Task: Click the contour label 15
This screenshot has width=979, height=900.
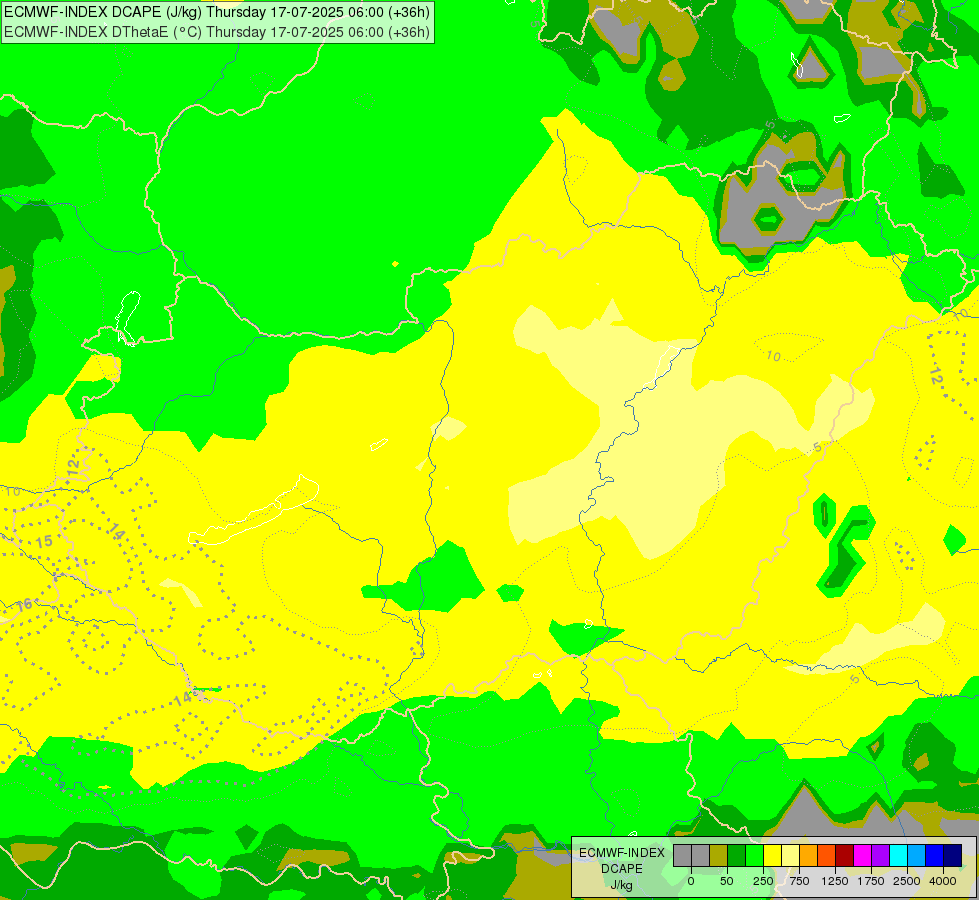Action: click(x=44, y=541)
